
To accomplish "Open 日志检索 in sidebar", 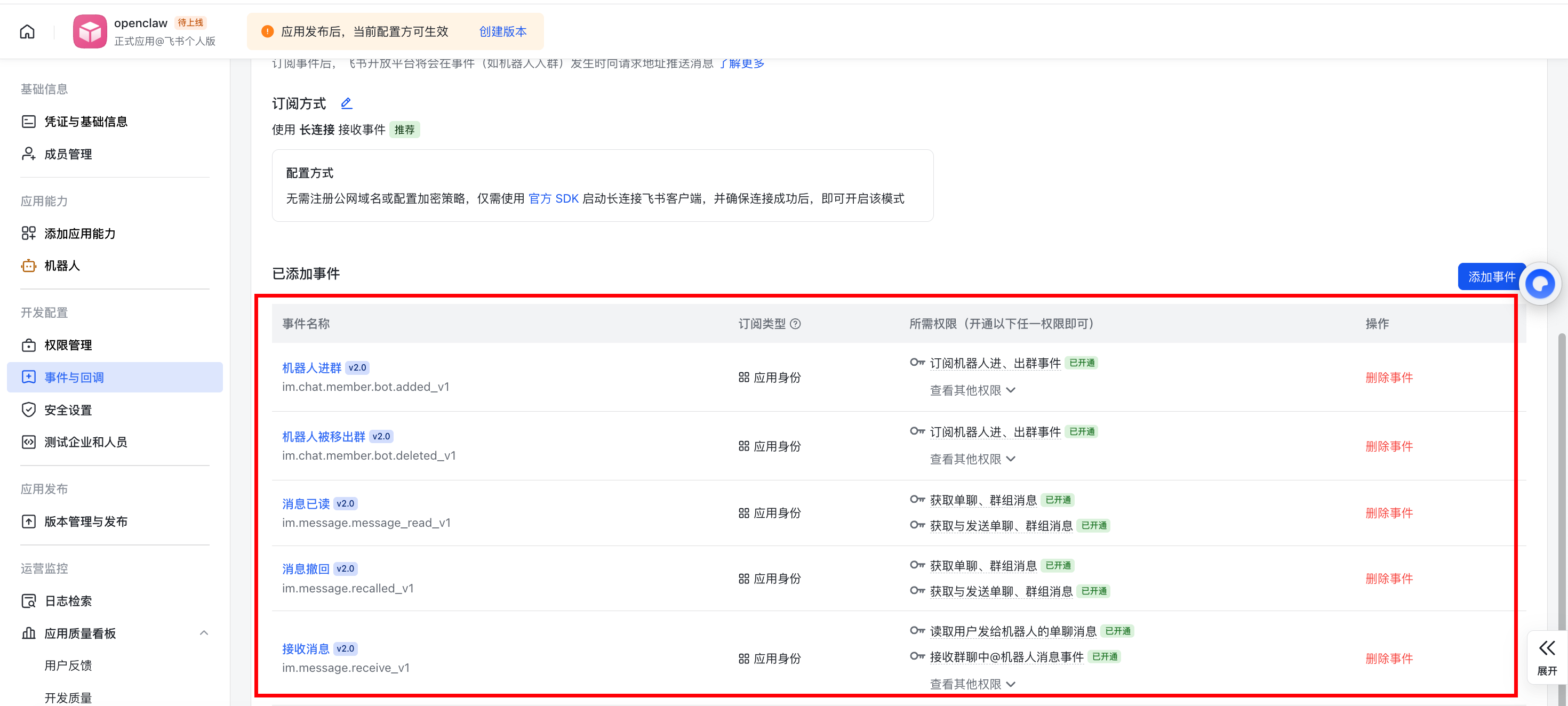I will pos(115,601).
